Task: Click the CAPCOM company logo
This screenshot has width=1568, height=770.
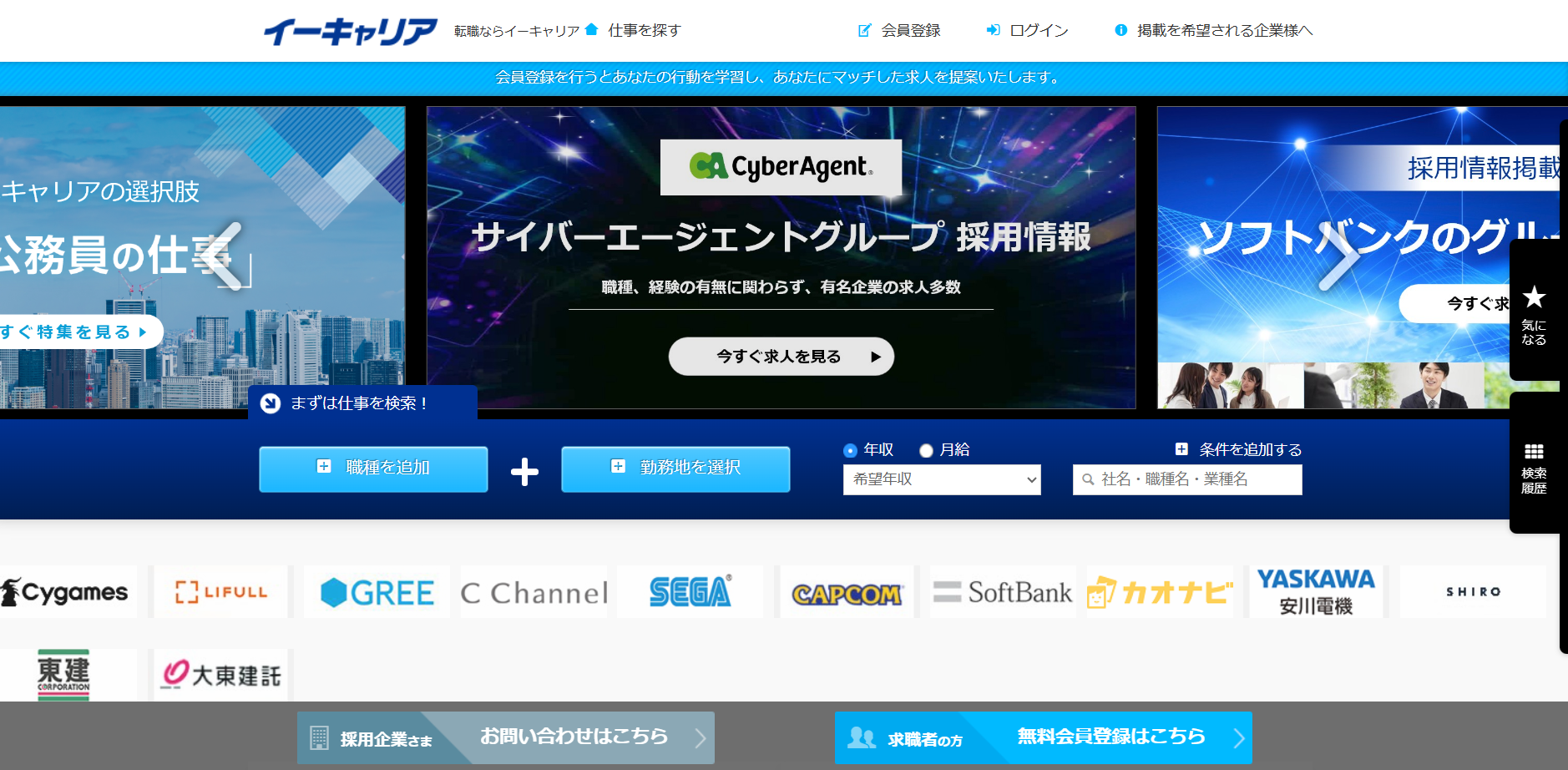Action: tap(847, 594)
